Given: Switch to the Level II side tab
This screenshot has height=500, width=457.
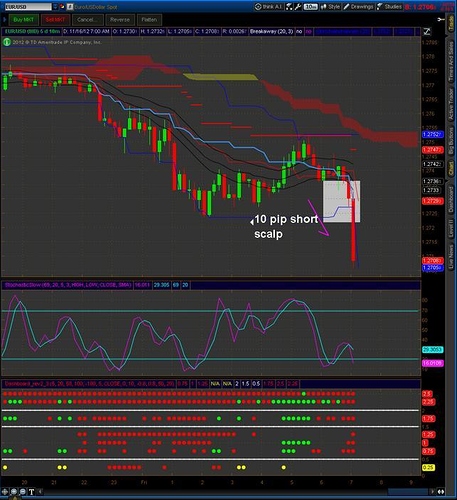Looking at the screenshot, I should (451, 229).
